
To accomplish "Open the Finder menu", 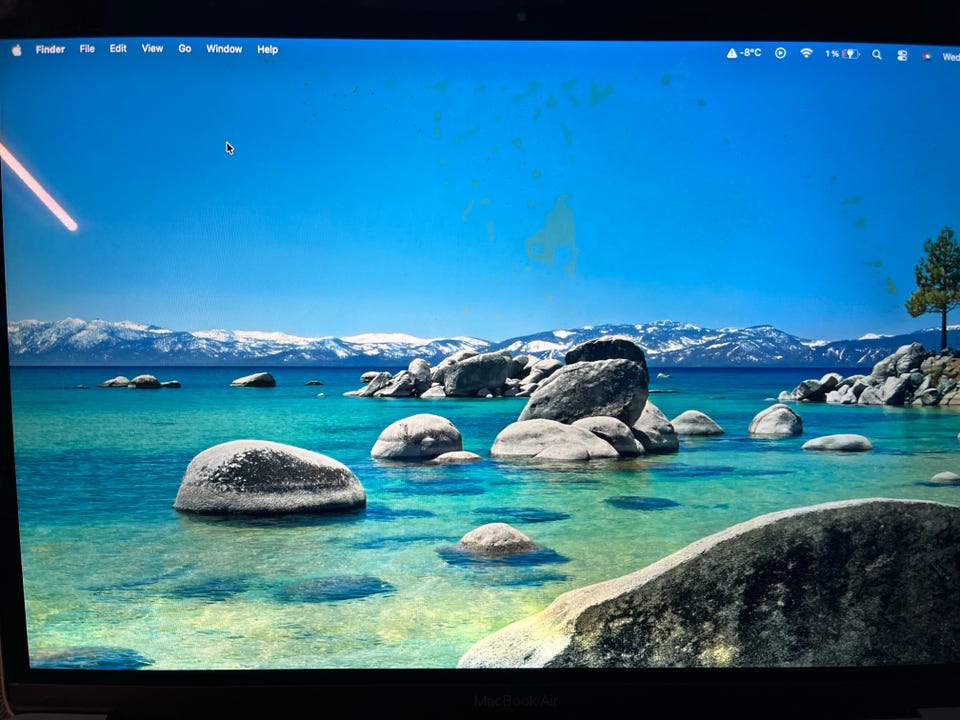I will pyautogui.click(x=50, y=50).
